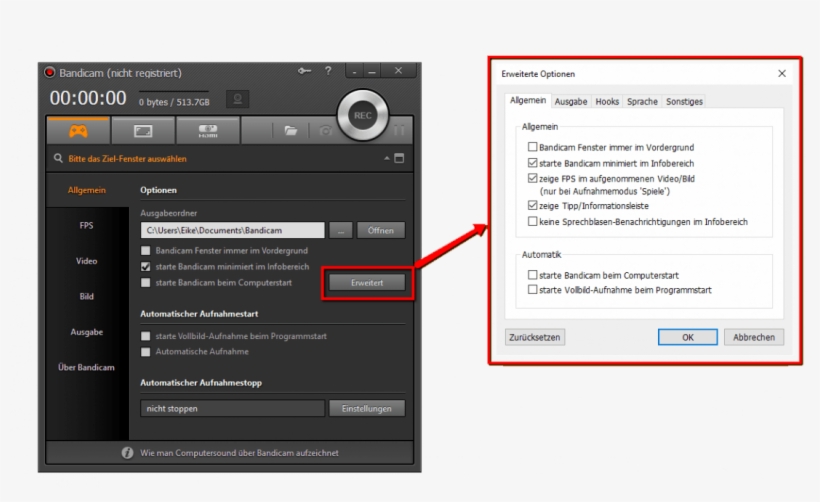Click the Zurücksetzen button
The height and width of the screenshot is (502, 820).
[534, 337]
